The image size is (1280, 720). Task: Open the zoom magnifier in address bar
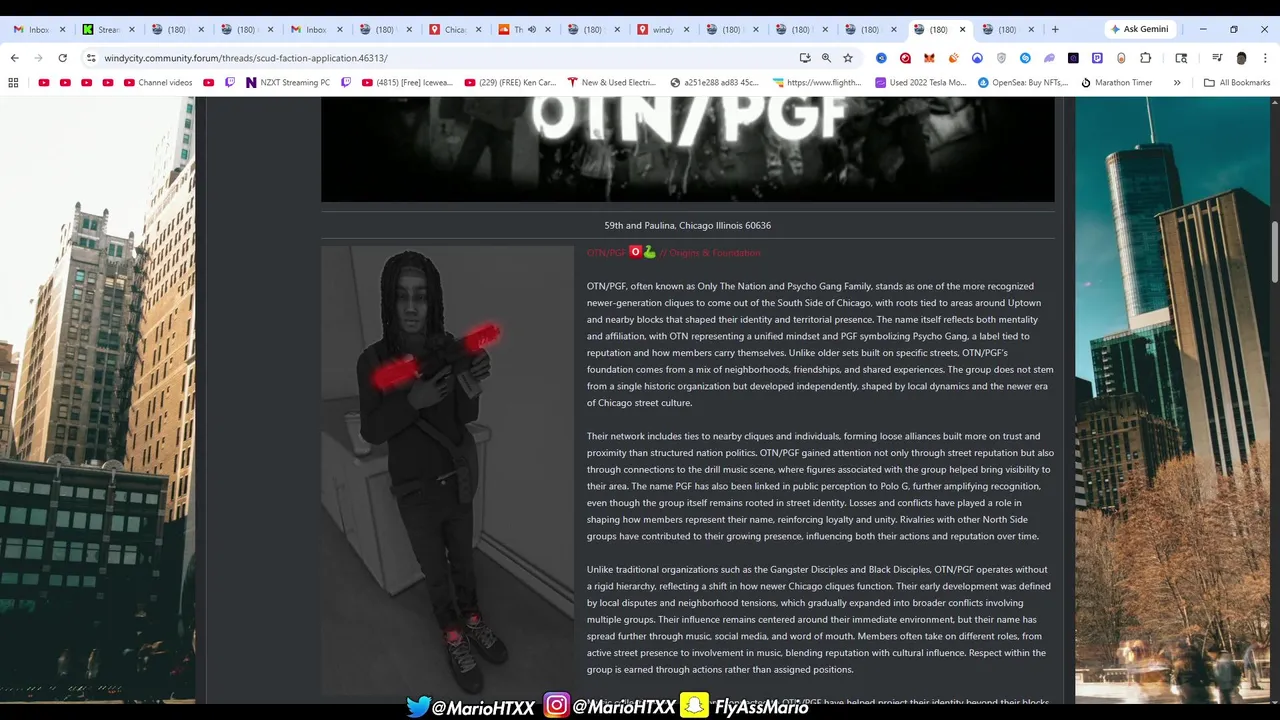click(826, 58)
